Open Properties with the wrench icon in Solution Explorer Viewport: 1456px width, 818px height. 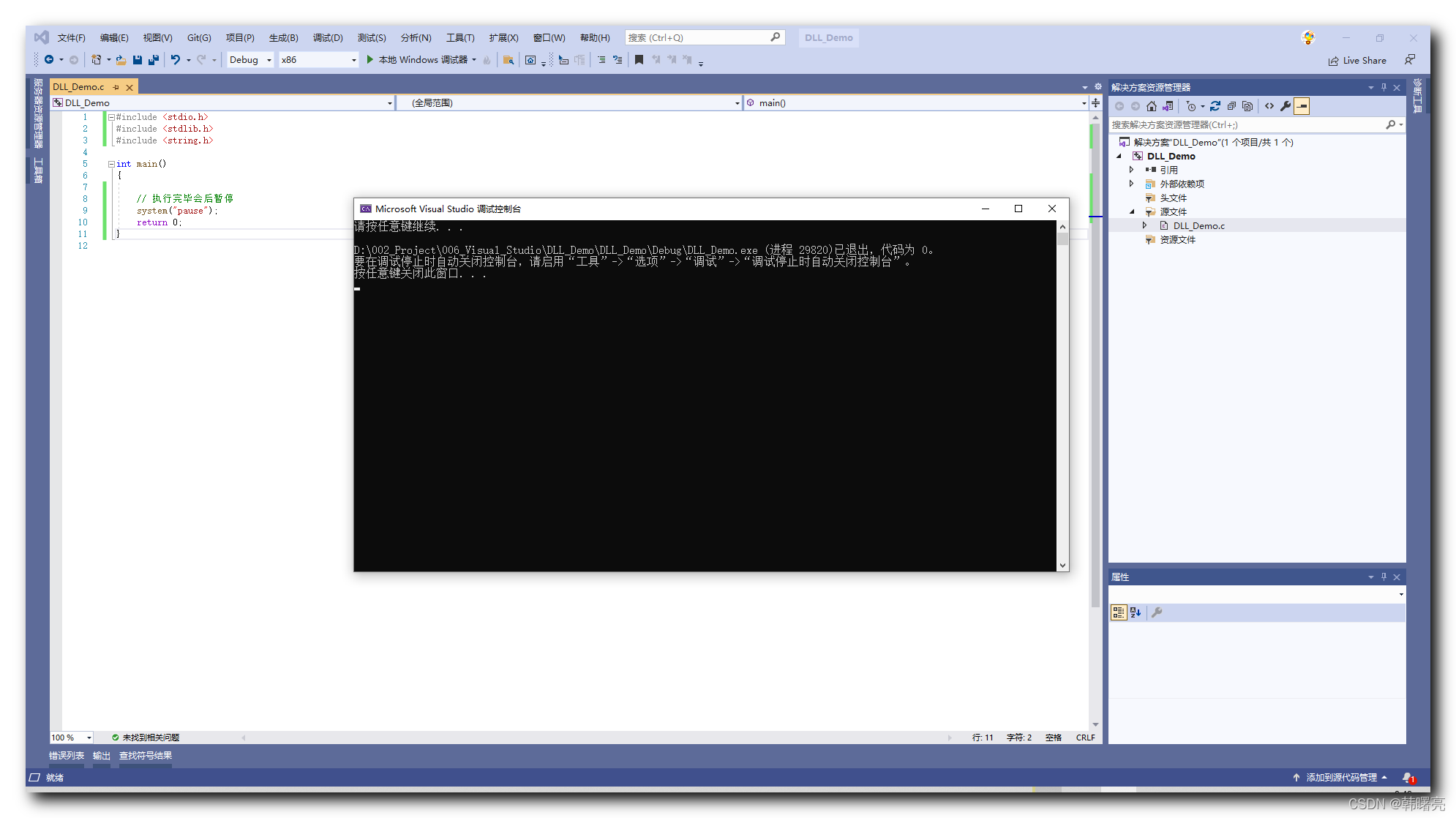(1286, 106)
